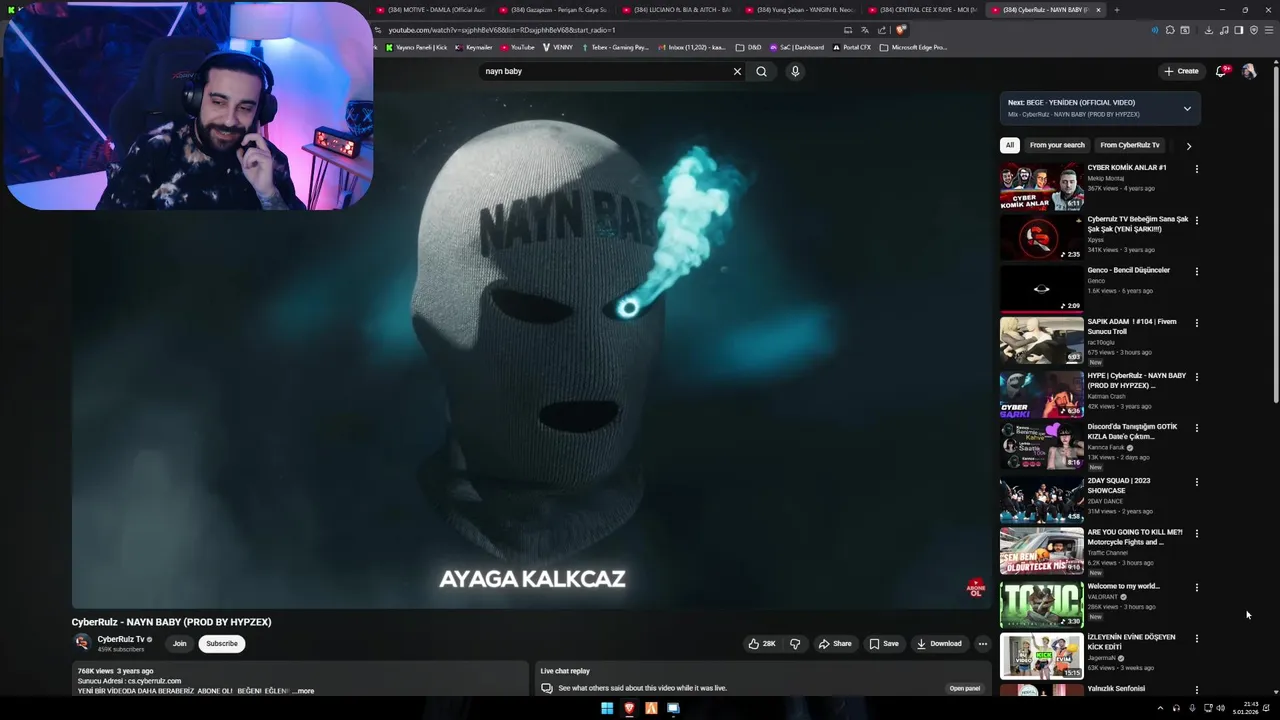Click the Create button
Image resolution: width=1280 pixels, height=720 pixels.
tap(1181, 71)
